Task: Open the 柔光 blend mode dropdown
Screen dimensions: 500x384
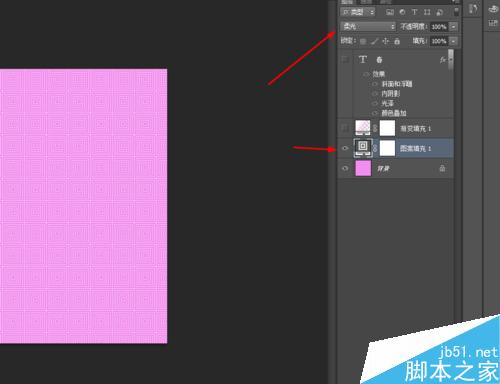Action: 368,26
